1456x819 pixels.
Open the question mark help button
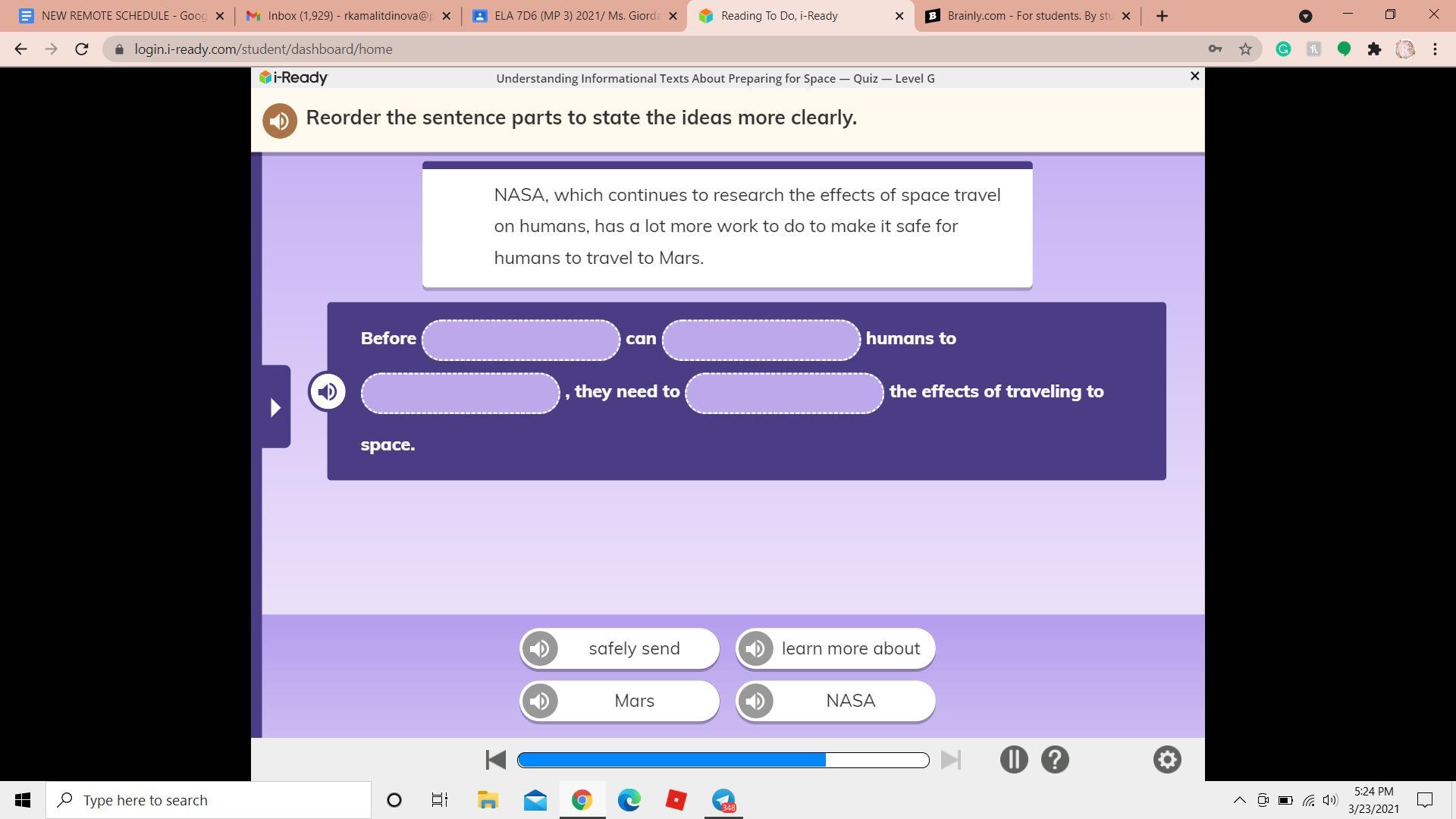coord(1055,760)
